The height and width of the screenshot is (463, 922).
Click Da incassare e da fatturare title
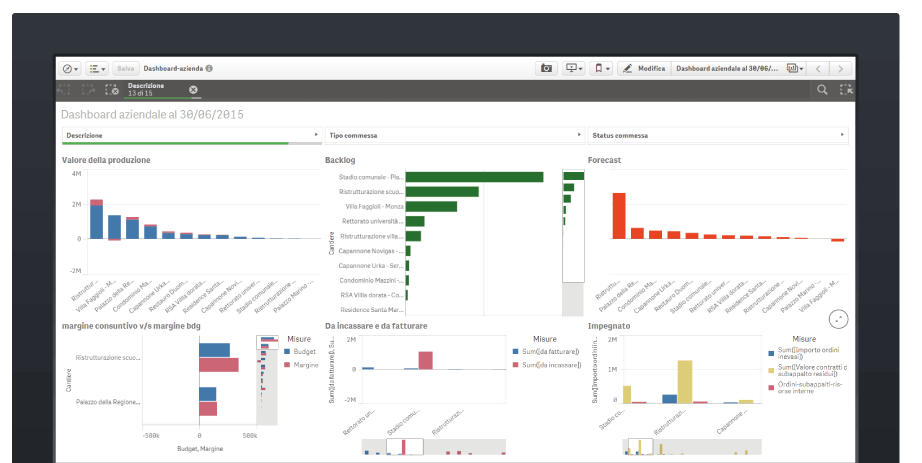(x=376, y=326)
